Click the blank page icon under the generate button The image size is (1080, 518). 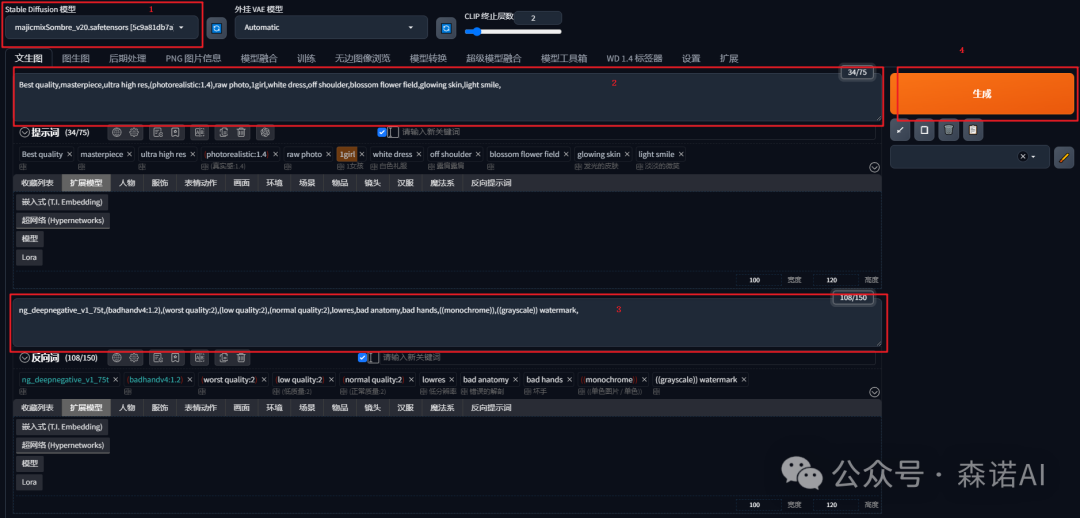(924, 130)
